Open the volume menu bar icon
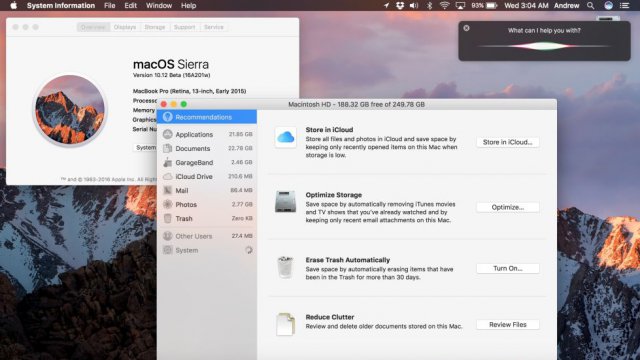This screenshot has height=360, width=640. (x=414, y=5)
